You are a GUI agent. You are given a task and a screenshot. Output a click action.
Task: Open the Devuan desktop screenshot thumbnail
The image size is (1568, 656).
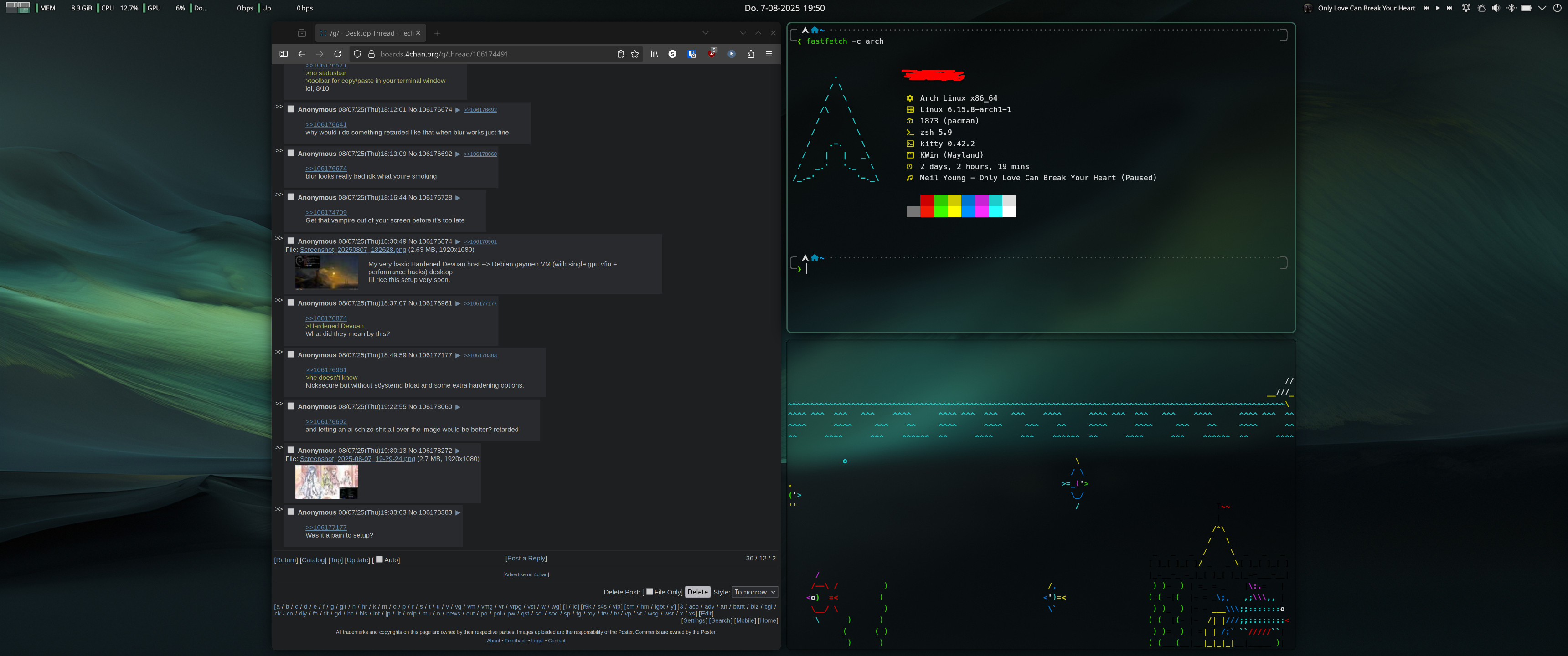click(327, 272)
